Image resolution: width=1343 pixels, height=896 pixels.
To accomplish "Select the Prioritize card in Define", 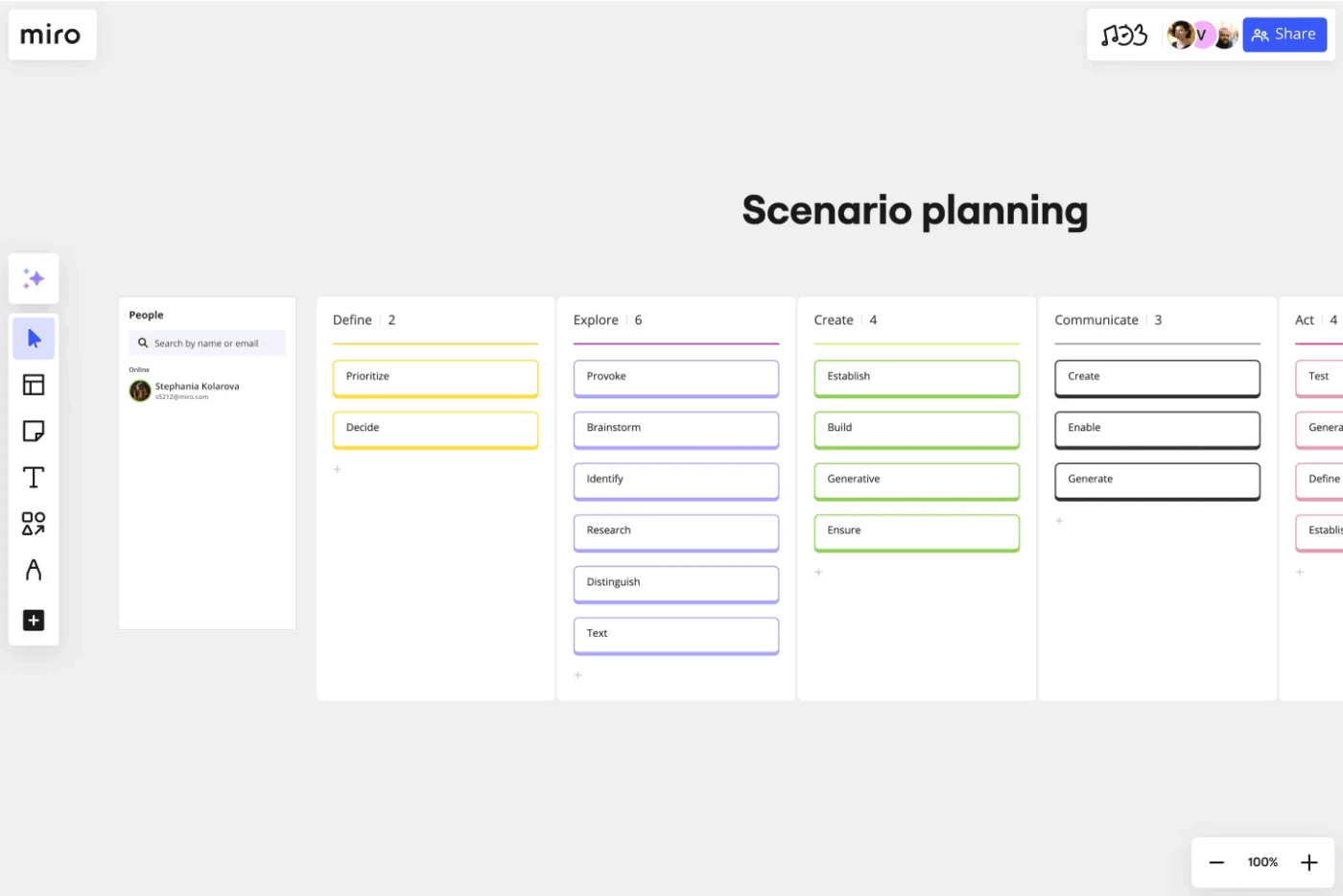I will coord(436,377).
